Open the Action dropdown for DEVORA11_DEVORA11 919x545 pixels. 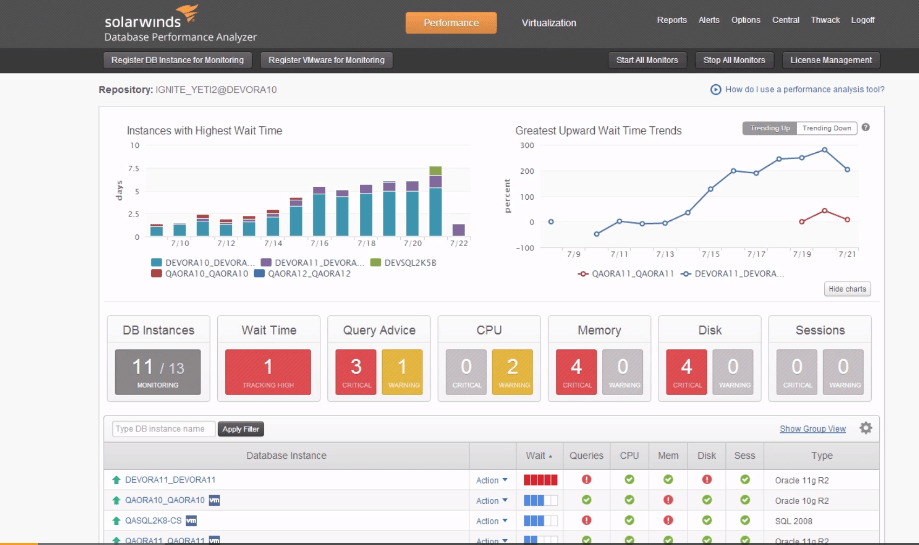(x=491, y=480)
